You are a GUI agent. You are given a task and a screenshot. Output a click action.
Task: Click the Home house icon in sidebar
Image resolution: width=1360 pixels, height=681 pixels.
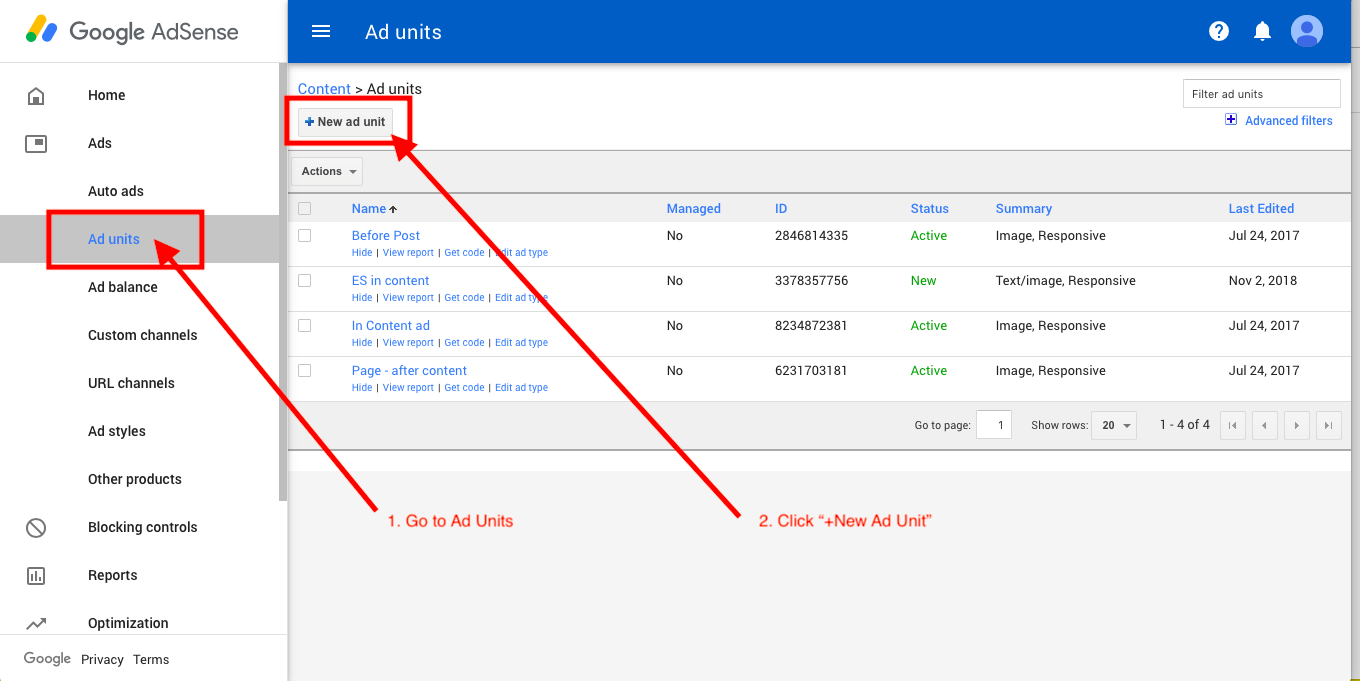click(36, 96)
